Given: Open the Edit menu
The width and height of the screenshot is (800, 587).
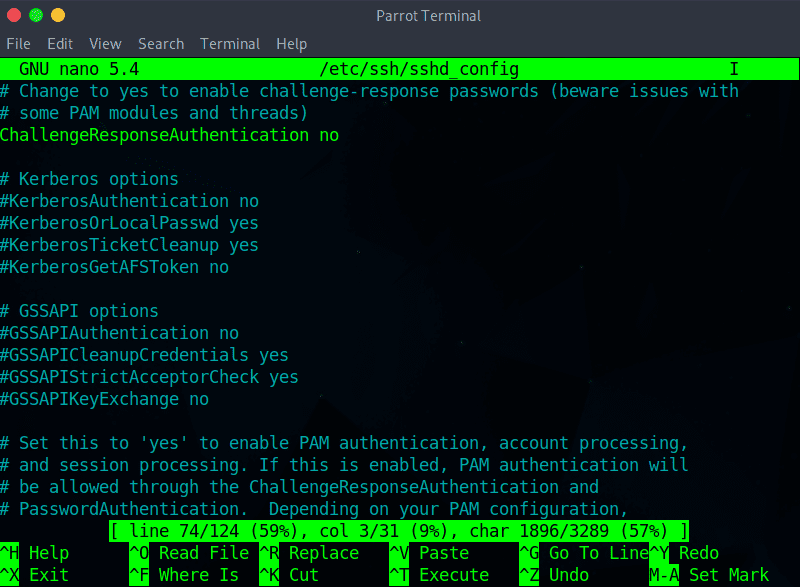Looking at the screenshot, I should coord(60,44).
